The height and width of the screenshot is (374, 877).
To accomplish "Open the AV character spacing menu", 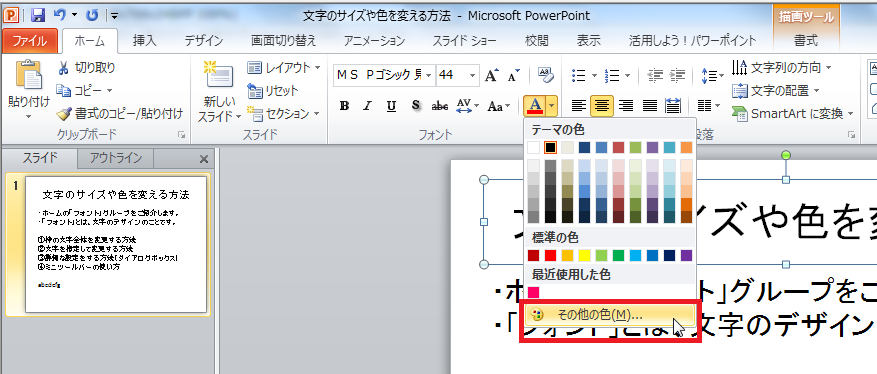I will (x=468, y=106).
